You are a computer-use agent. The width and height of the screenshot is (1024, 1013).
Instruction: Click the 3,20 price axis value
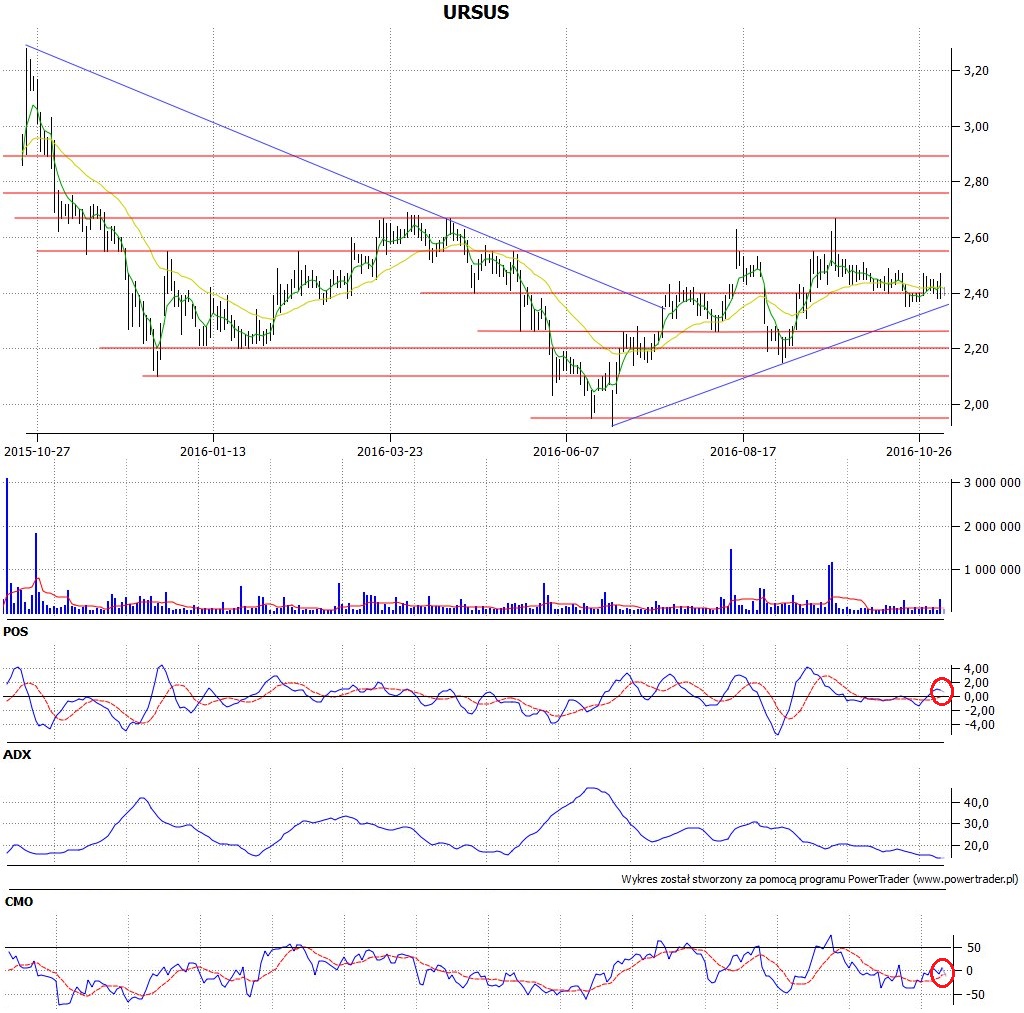976,71
